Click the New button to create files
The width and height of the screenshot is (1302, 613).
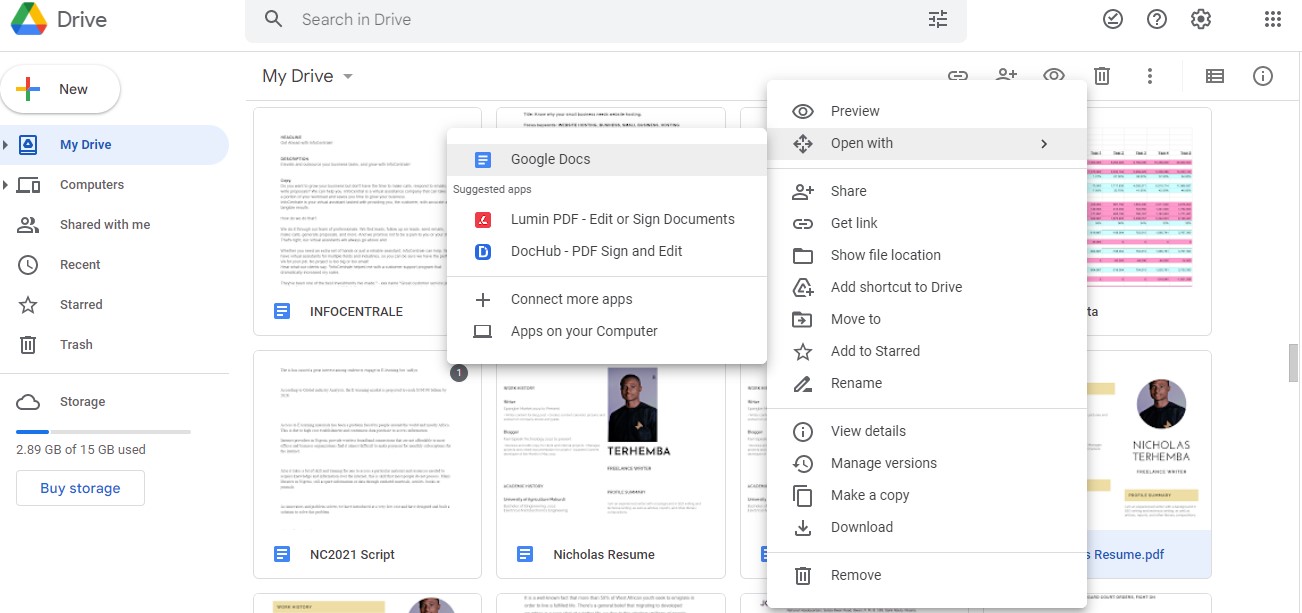tap(60, 89)
